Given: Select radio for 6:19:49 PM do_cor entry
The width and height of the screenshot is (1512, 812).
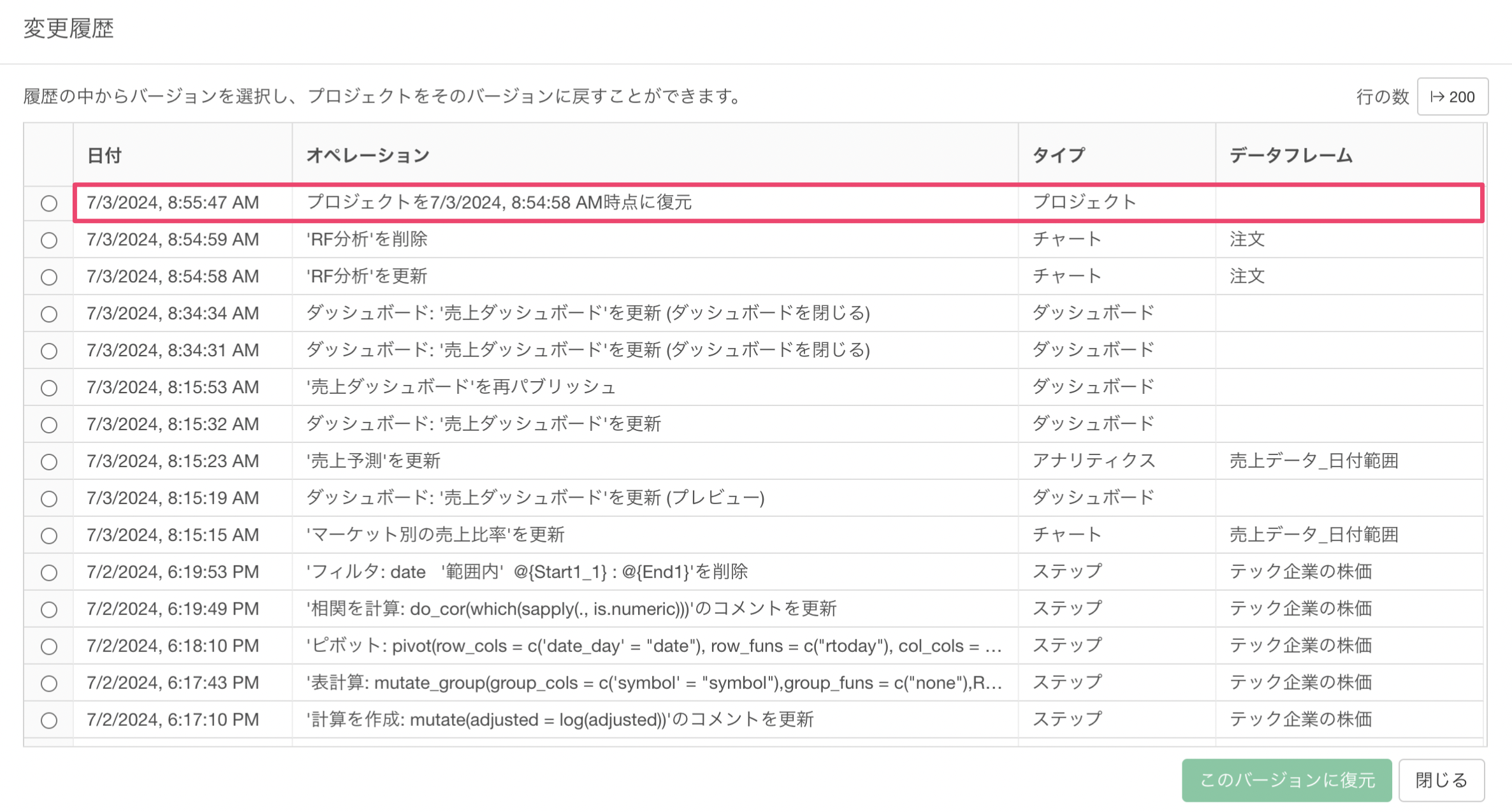Looking at the screenshot, I should 49,610.
